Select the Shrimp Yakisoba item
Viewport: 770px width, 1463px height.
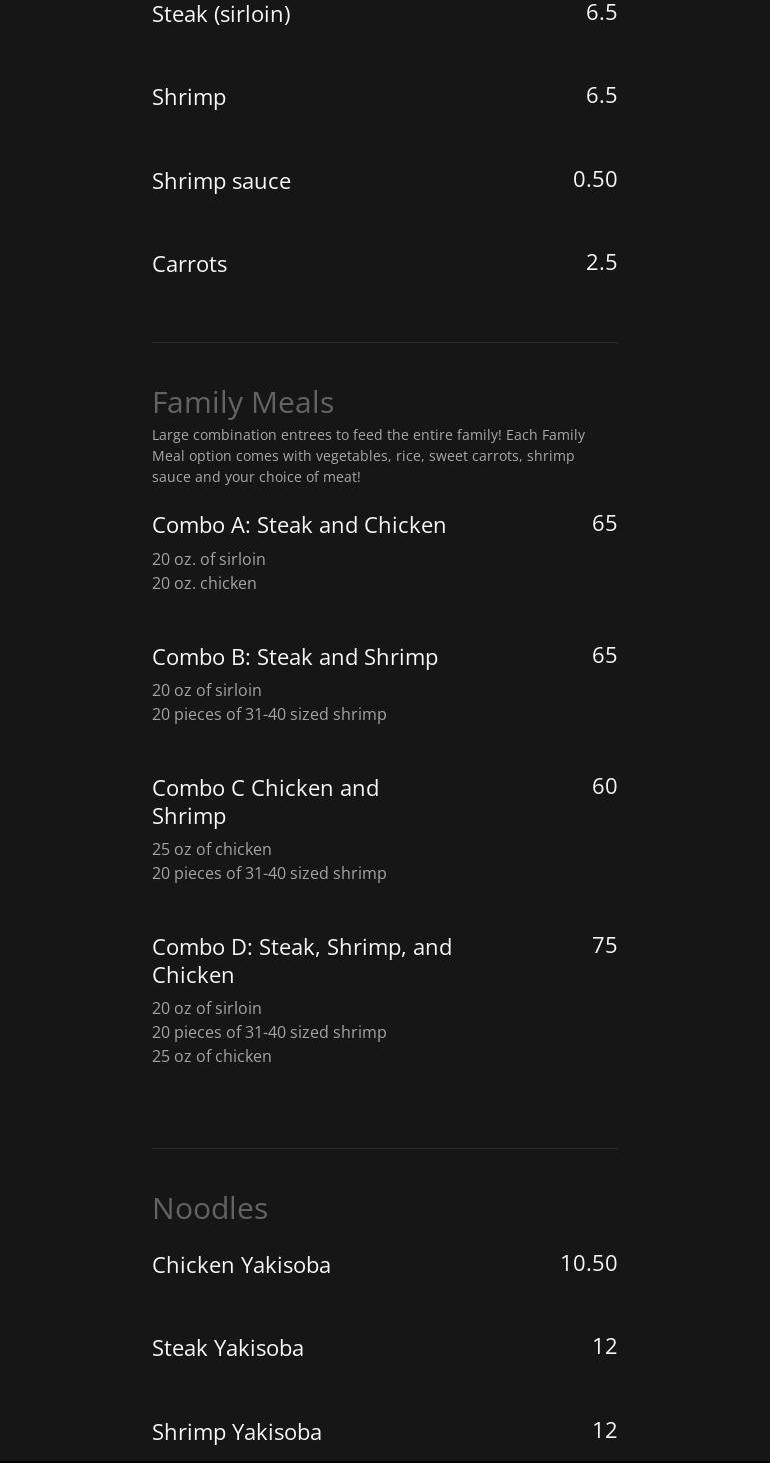pyautogui.click(x=237, y=1432)
